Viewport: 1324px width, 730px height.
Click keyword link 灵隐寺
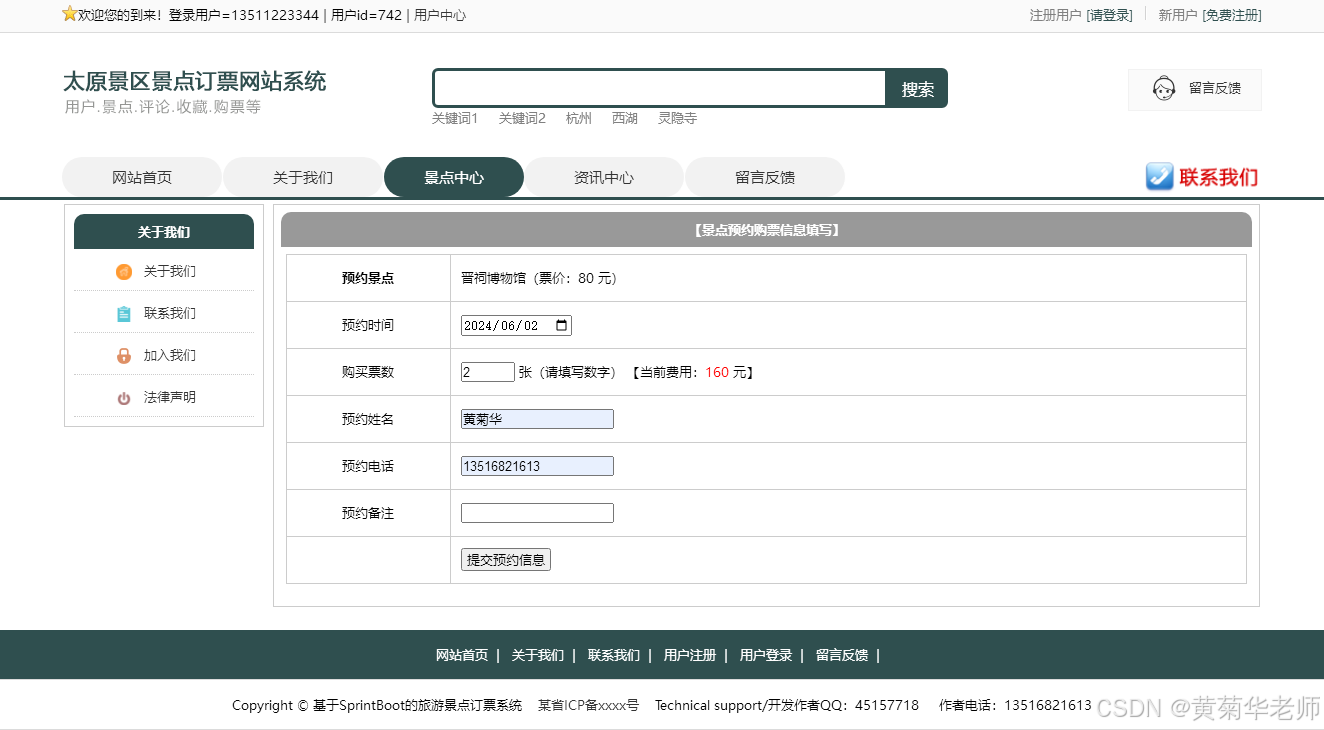[x=677, y=118]
